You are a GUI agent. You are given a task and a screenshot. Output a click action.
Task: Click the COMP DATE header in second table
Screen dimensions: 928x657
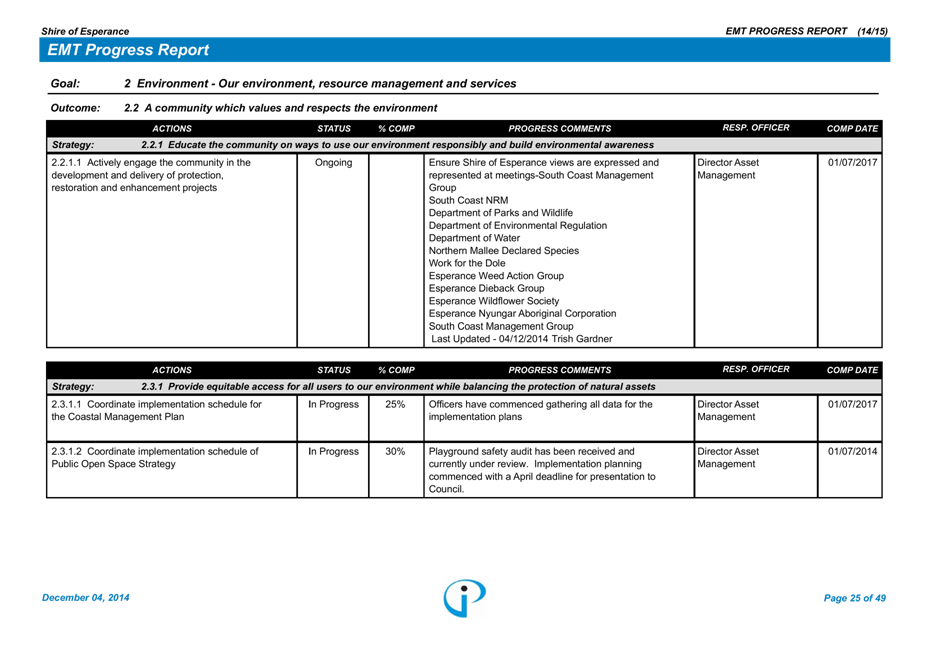coord(852,370)
